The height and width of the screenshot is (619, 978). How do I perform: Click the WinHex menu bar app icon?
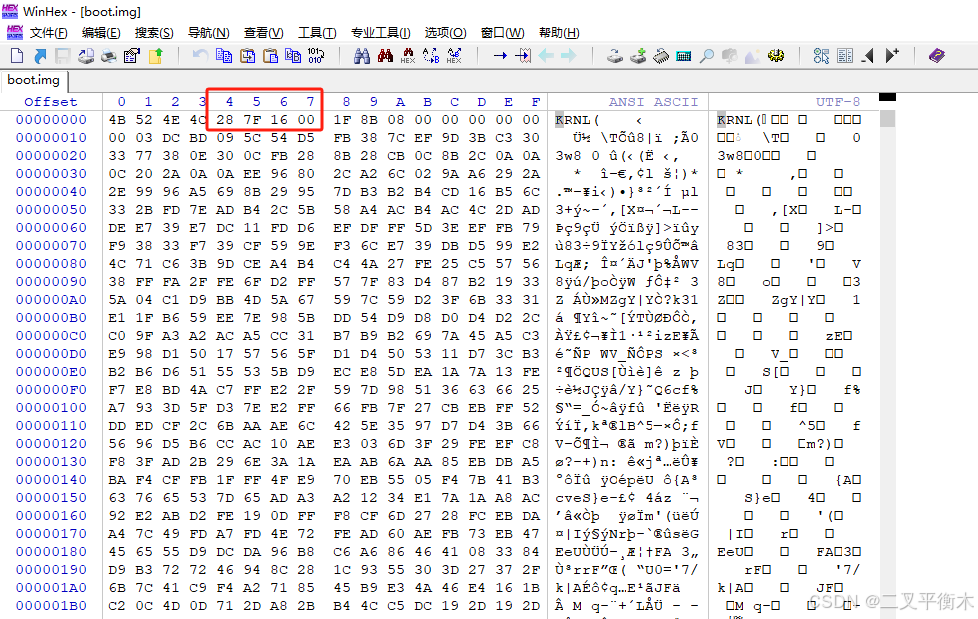click(x=15, y=32)
